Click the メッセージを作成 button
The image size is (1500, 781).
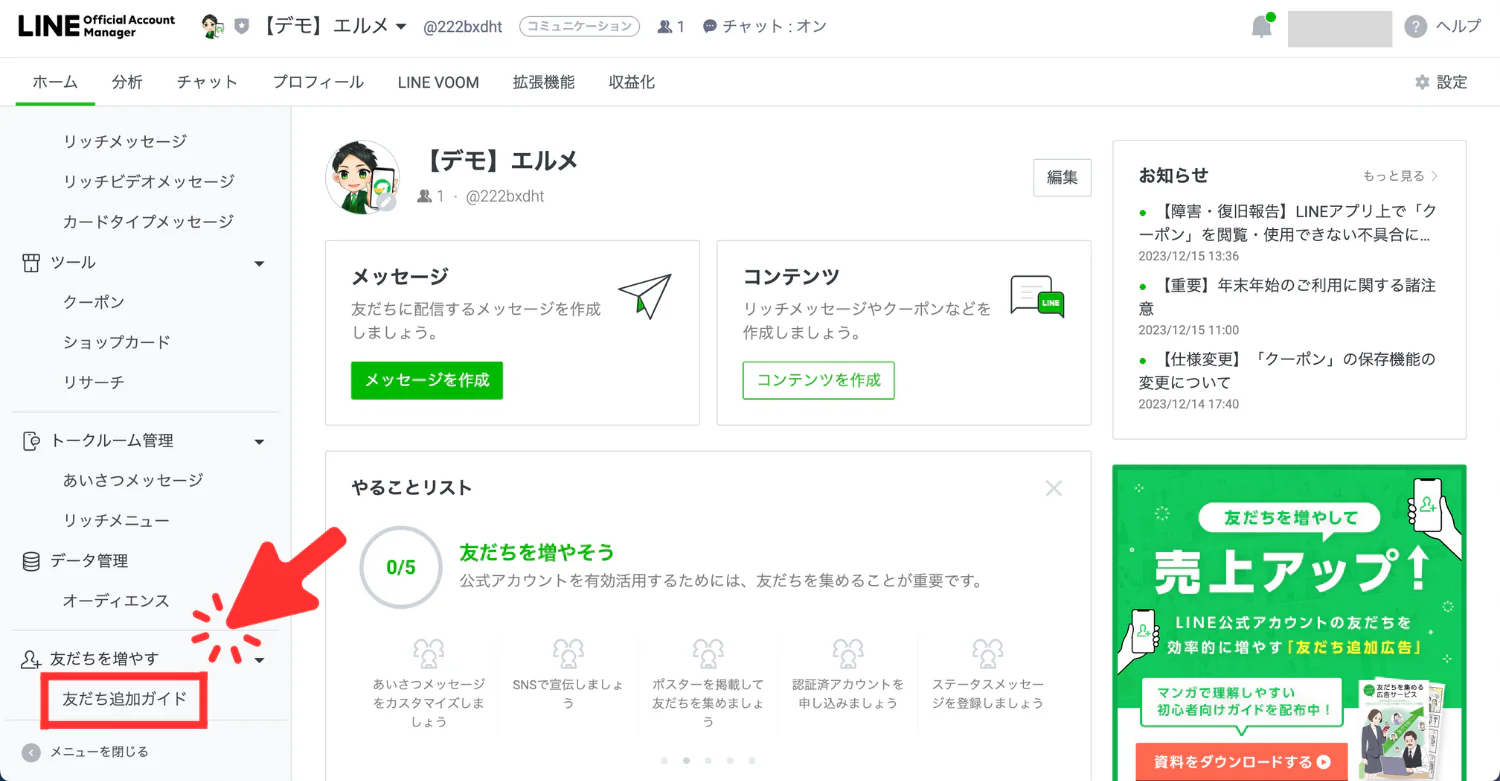tap(427, 381)
